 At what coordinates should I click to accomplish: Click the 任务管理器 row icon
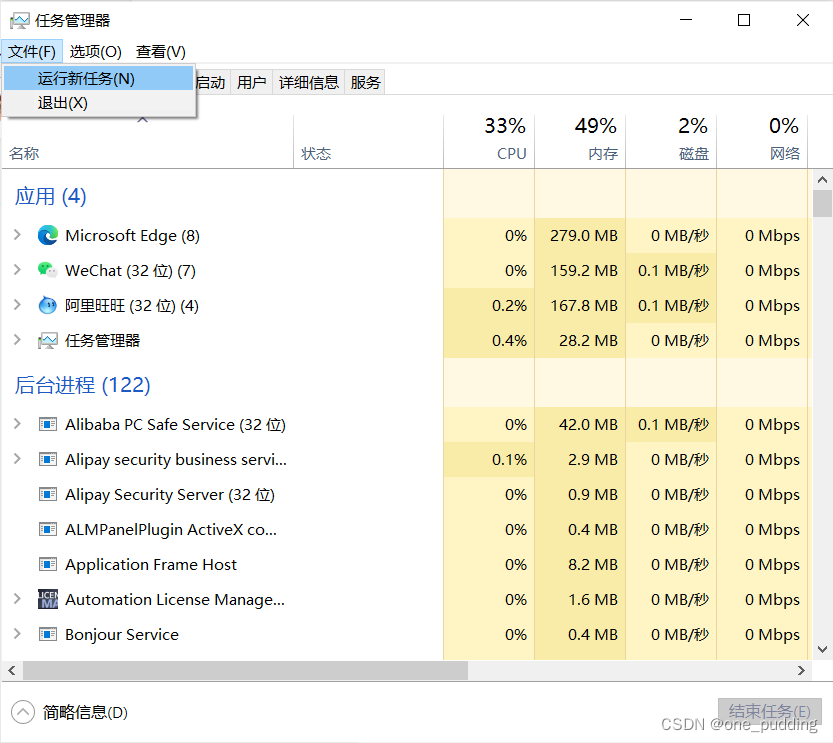point(48,340)
